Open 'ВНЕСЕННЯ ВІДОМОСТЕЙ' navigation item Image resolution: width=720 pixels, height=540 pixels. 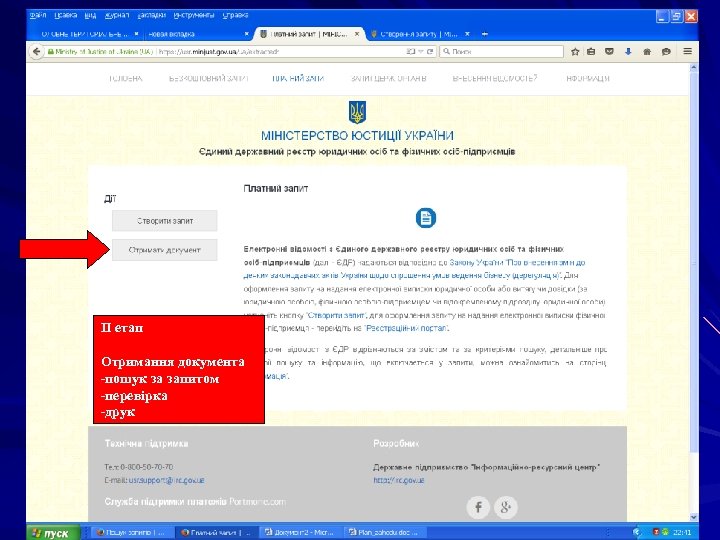(x=495, y=79)
